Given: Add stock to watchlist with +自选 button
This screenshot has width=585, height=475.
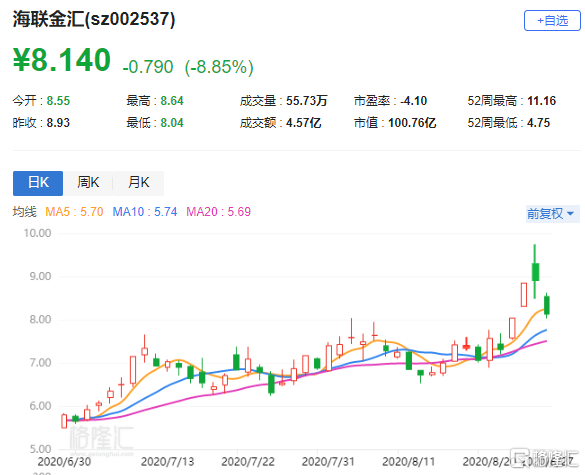Looking at the screenshot, I should coord(552,21).
